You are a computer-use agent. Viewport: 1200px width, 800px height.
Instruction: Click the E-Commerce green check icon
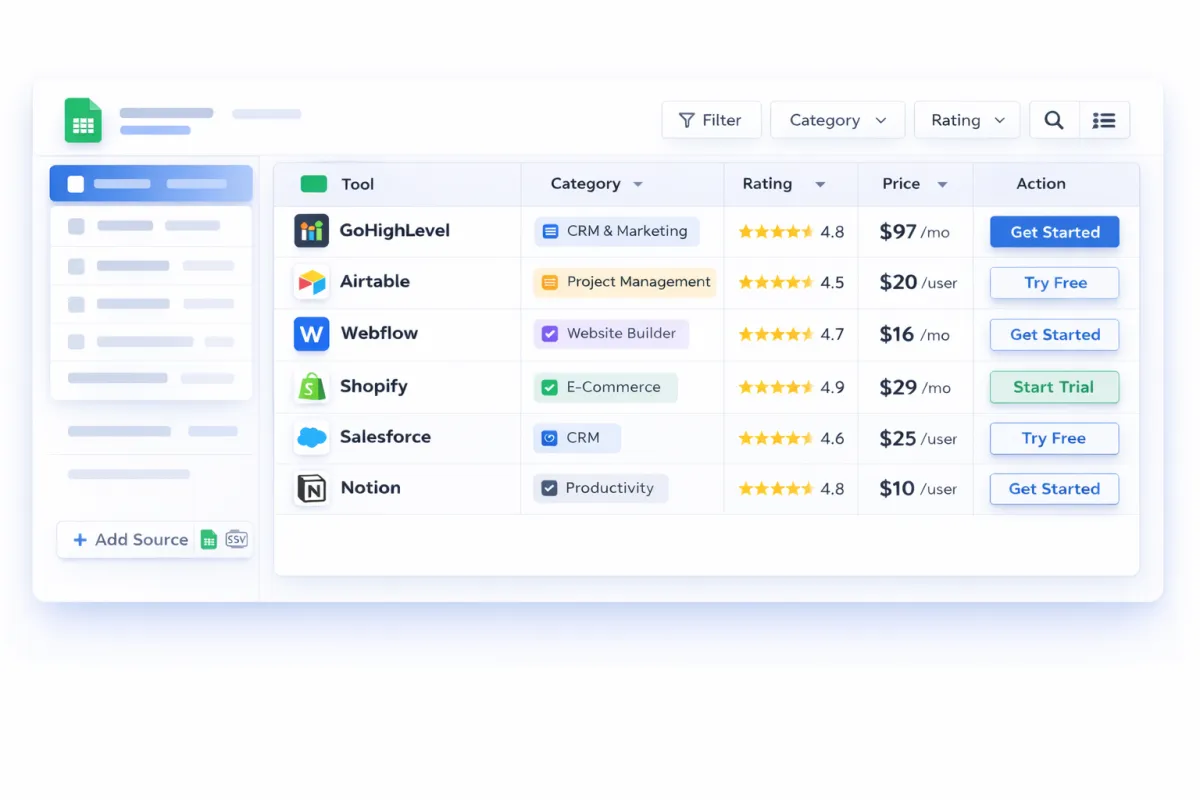(549, 387)
